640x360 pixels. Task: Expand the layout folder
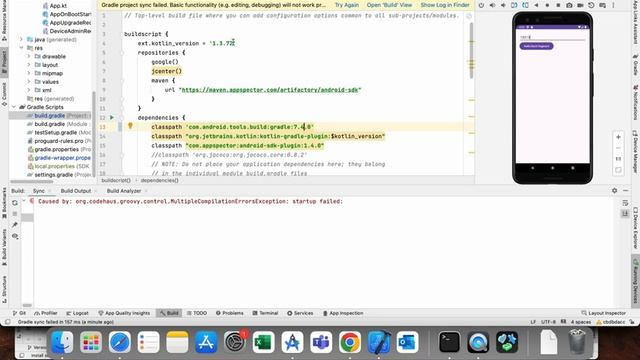coord(29,65)
